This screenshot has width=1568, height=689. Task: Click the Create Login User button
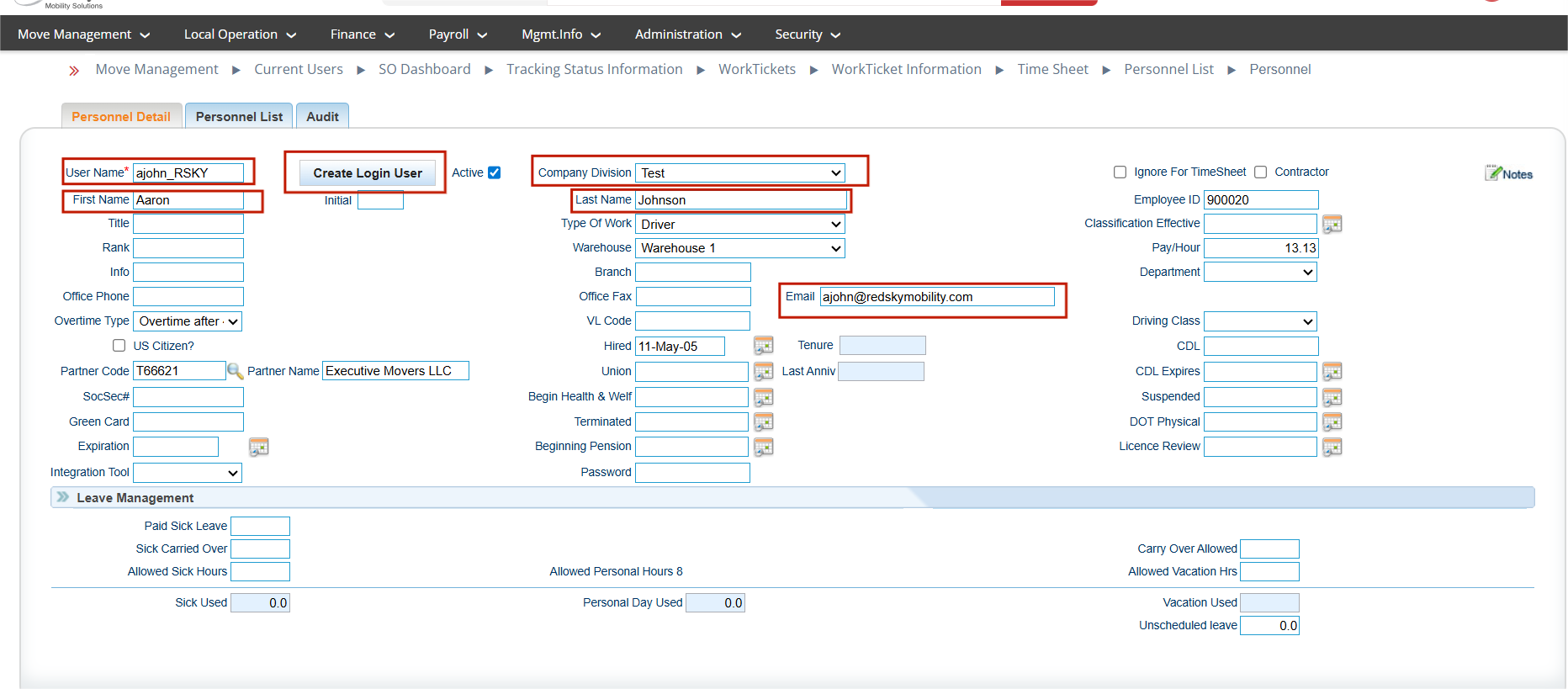368,172
